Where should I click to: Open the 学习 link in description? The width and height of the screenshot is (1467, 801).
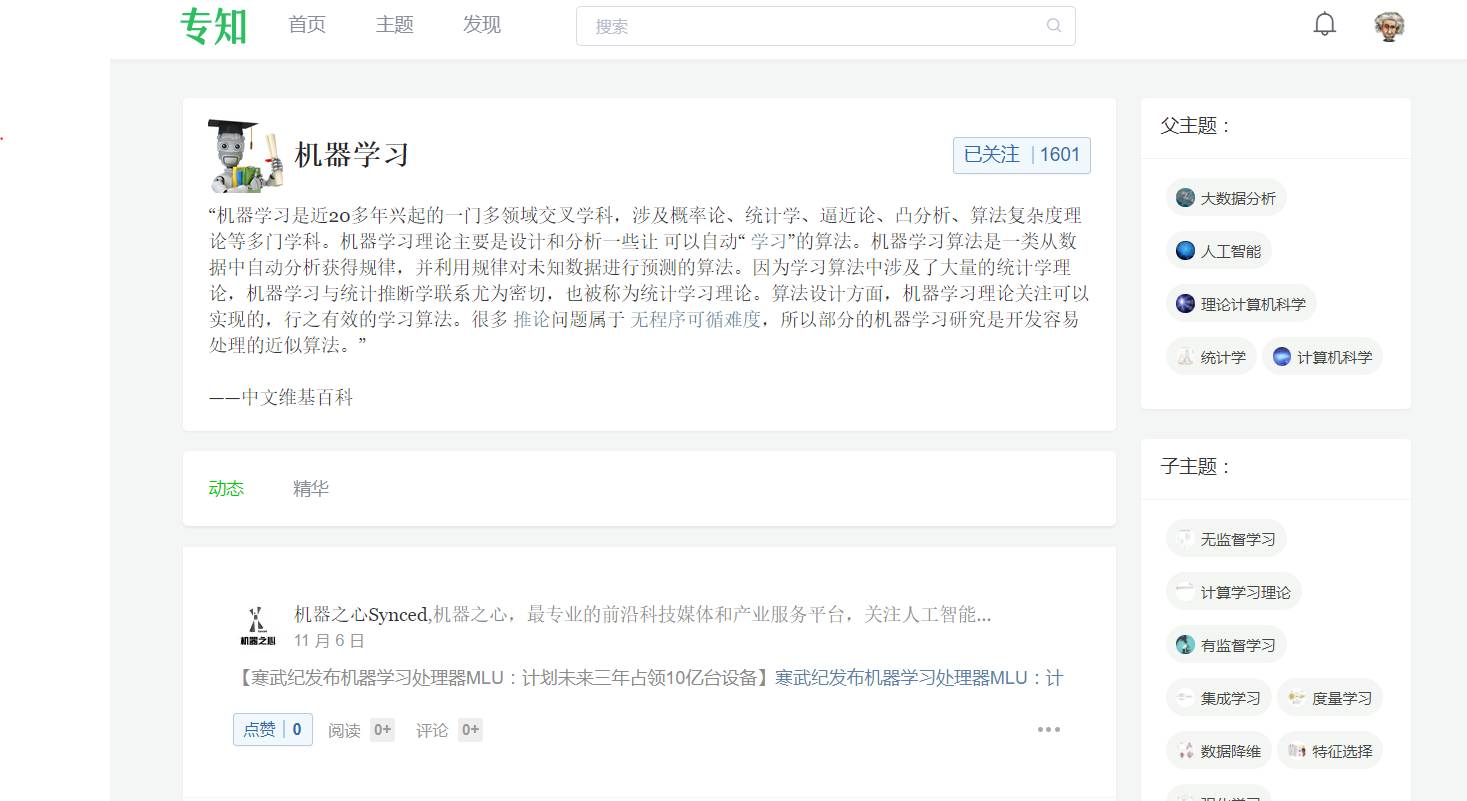pos(768,241)
